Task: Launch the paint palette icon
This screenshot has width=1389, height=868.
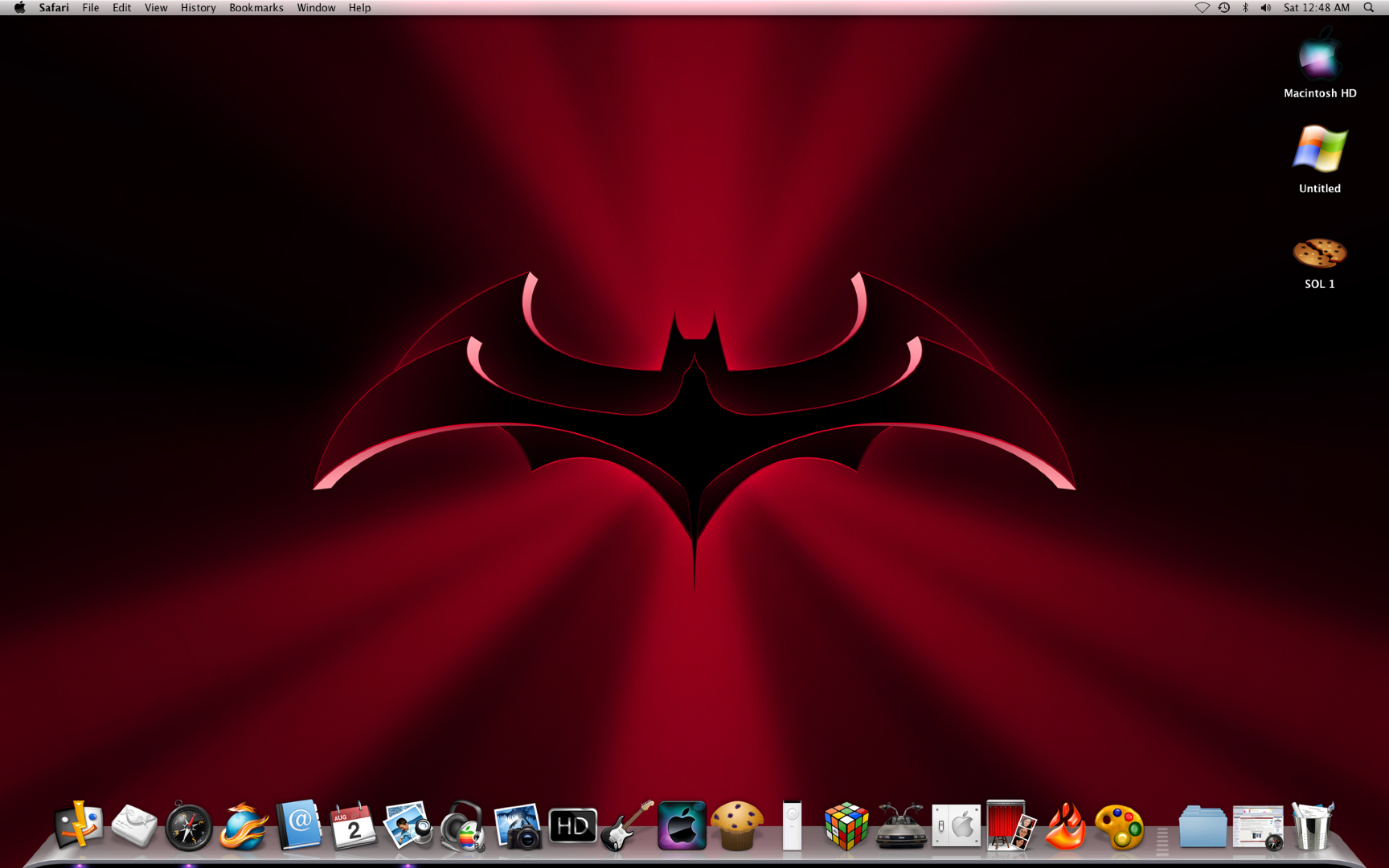Action: 1120,827
